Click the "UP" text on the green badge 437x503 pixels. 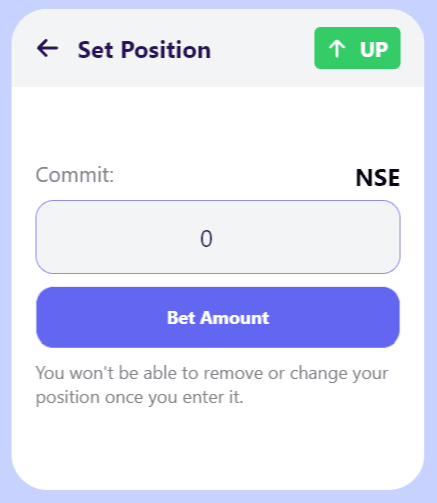click(374, 50)
